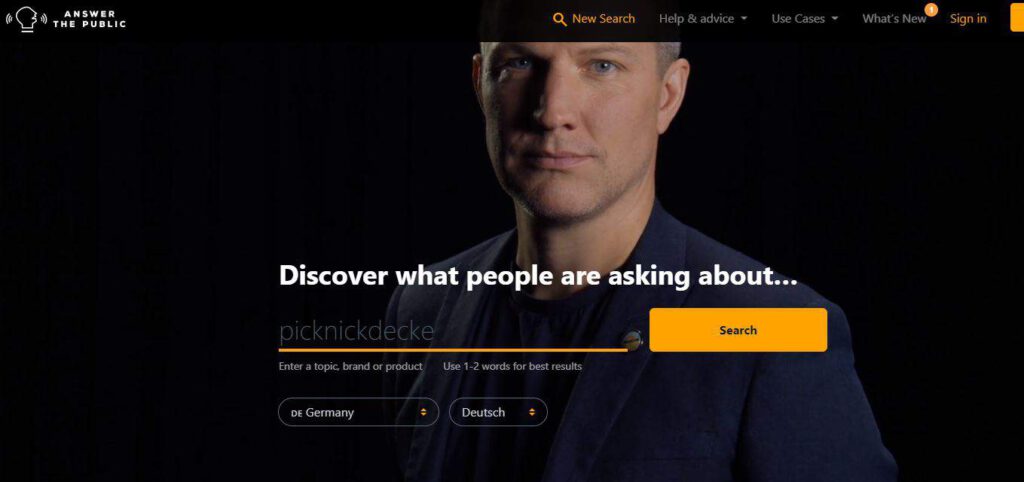Open the Sign in link
1024x482 pixels.
tap(968, 19)
